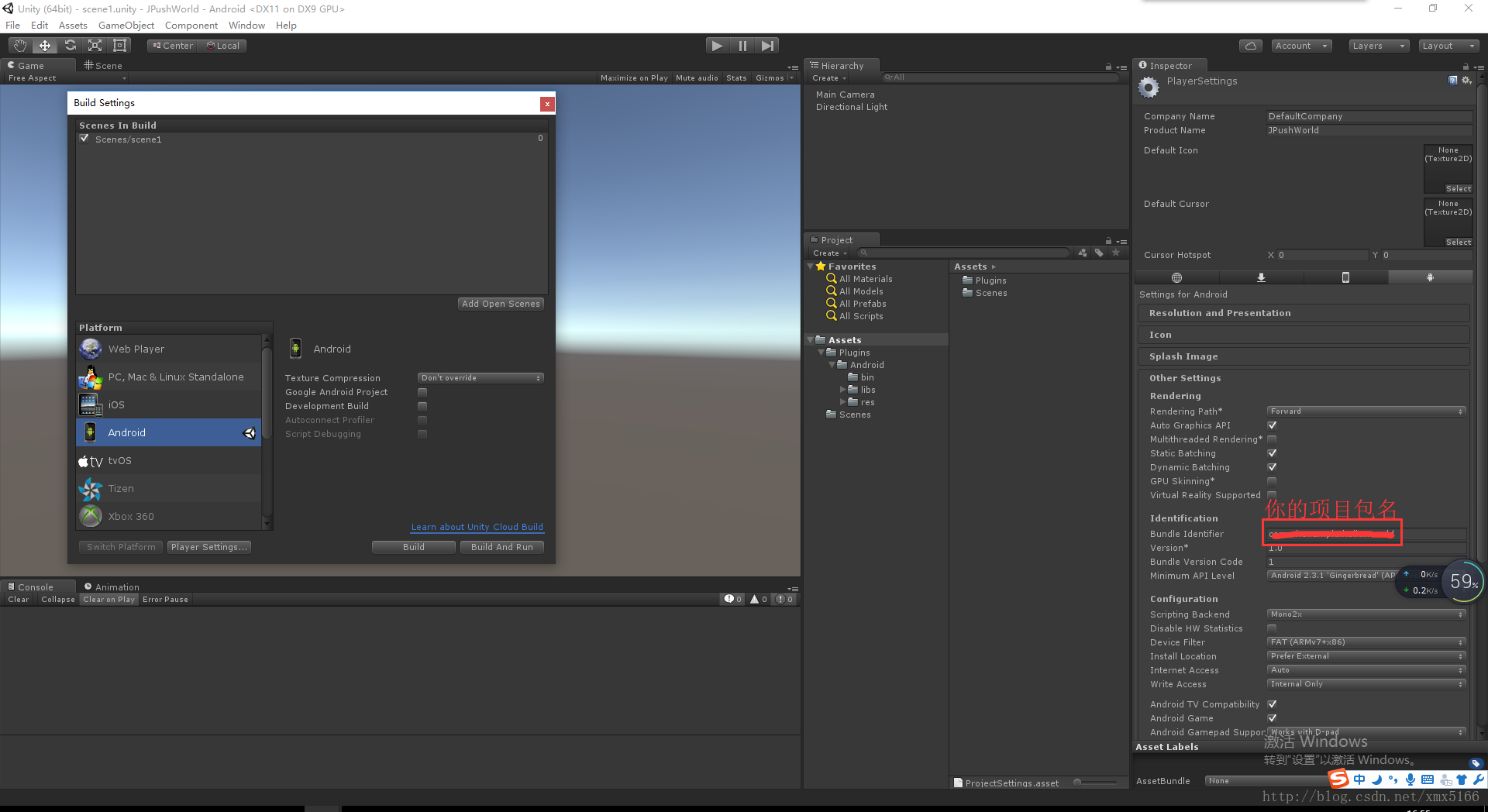Start Play mode with the Play button
The width and height of the screenshot is (1488, 812).
pyautogui.click(x=718, y=46)
